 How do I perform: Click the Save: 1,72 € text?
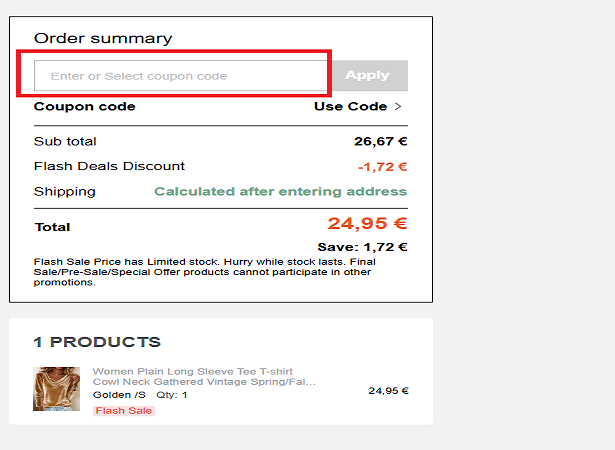[362, 247]
